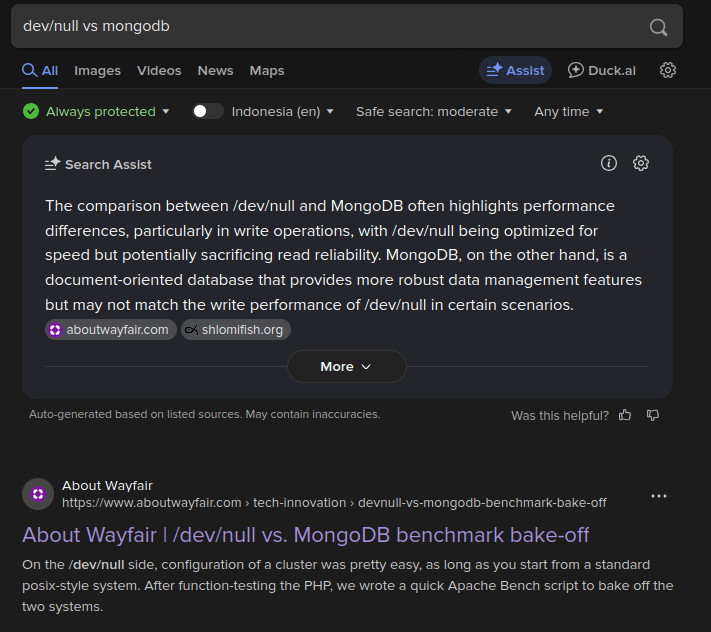Screen dimensions: 711x632
Task: Switch to the Videos tab
Action: tap(159, 71)
